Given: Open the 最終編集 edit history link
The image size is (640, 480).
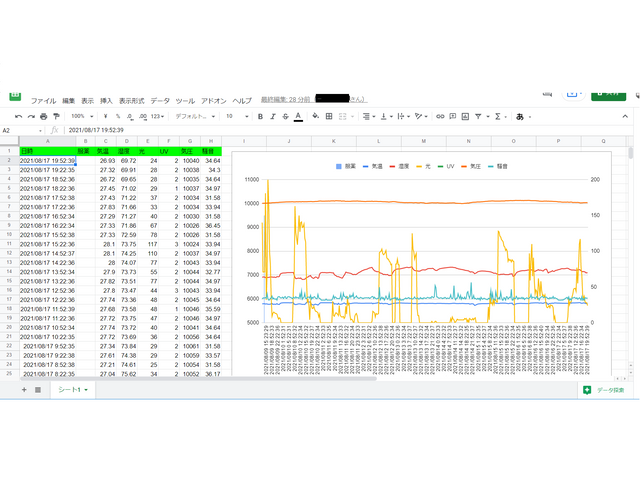Looking at the screenshot, I should point(286,100).
